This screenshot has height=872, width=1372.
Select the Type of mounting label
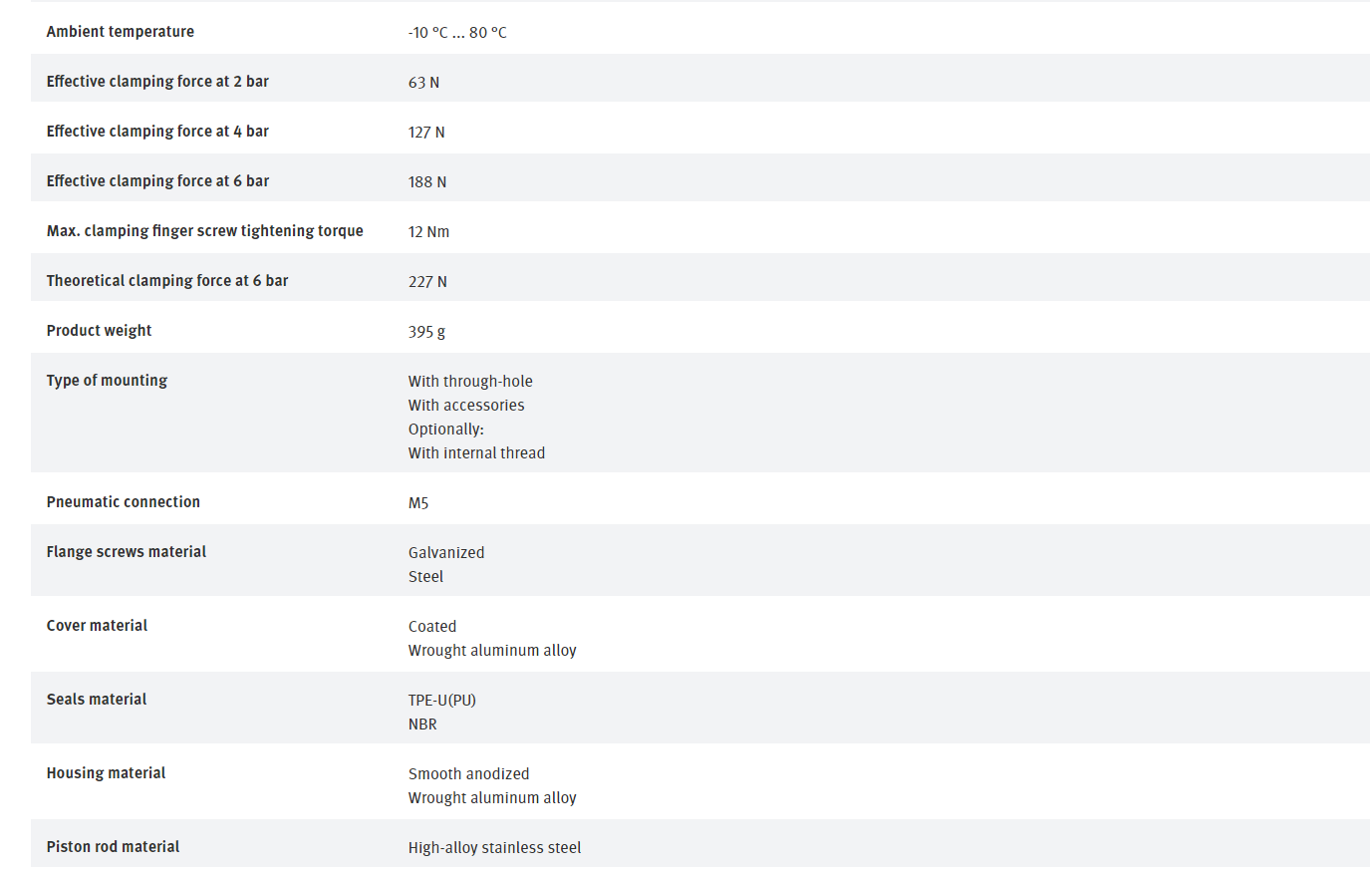[x=107, y=381]
